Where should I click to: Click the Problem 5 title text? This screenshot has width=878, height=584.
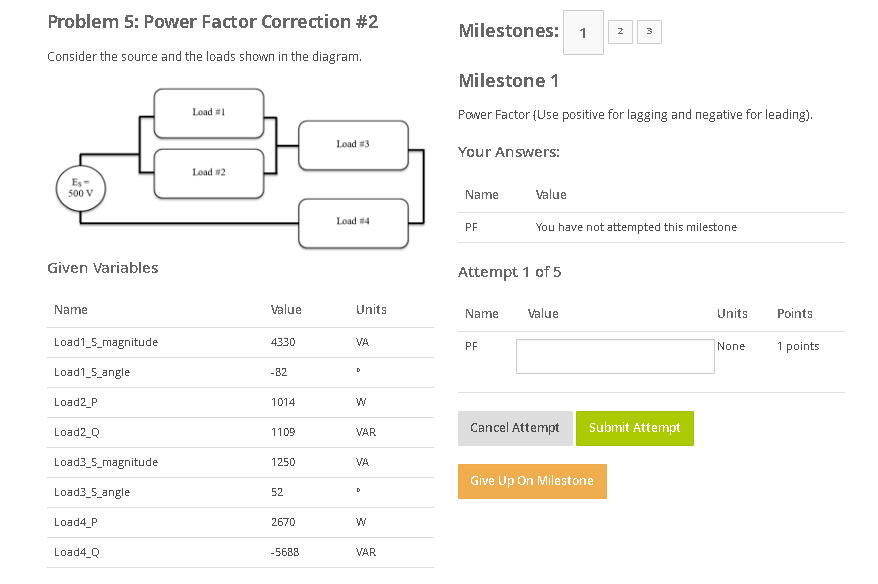tap(212, 21)
